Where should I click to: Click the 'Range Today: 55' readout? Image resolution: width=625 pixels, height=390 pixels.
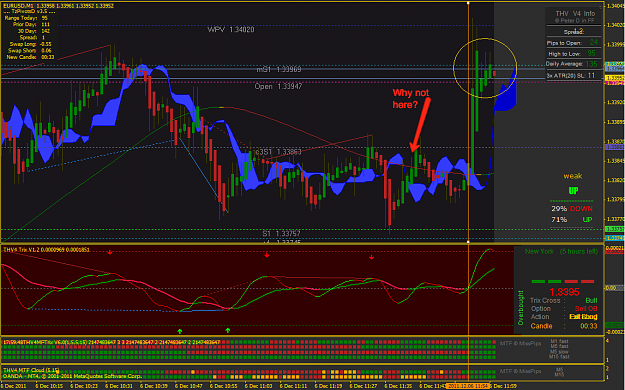click(x=26, y=18)
